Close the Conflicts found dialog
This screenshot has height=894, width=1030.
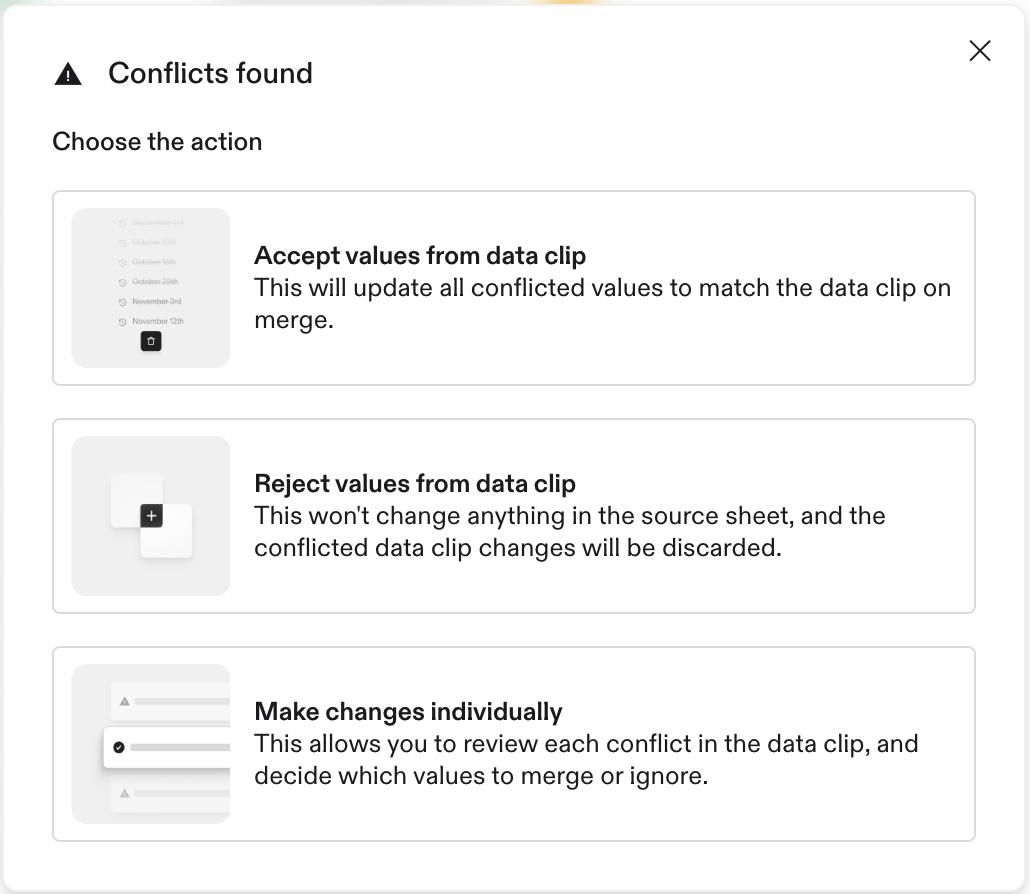point(980,51)
